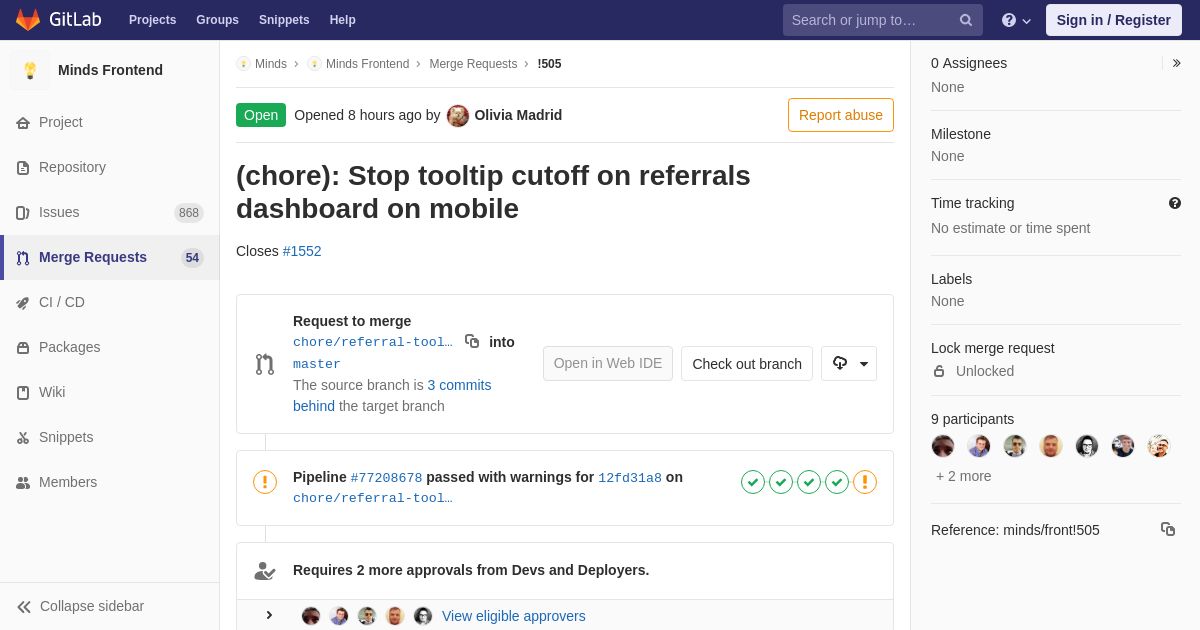The image size is (1200, 630).
Task: Open the Wiki sidebar section
Action: [110, 392]
